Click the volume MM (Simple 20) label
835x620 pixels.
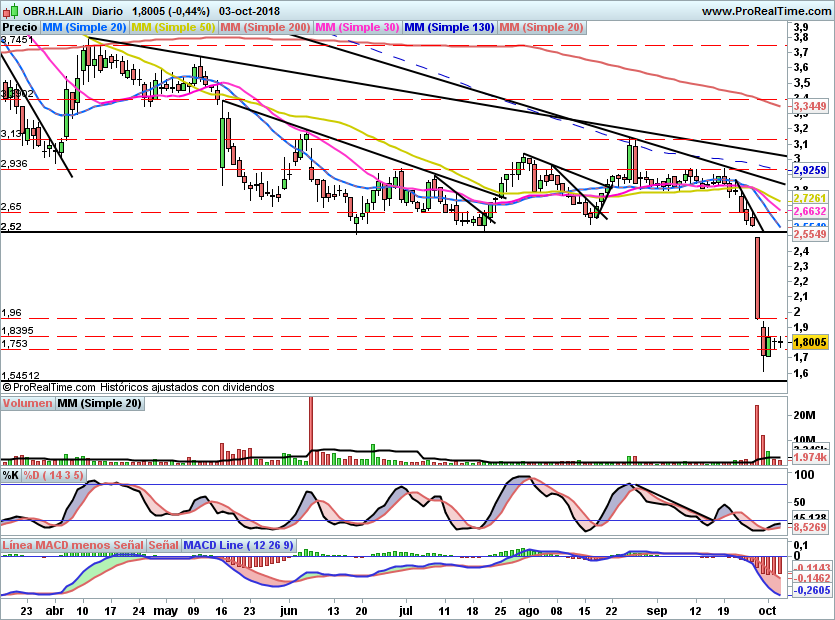[100, 403]
